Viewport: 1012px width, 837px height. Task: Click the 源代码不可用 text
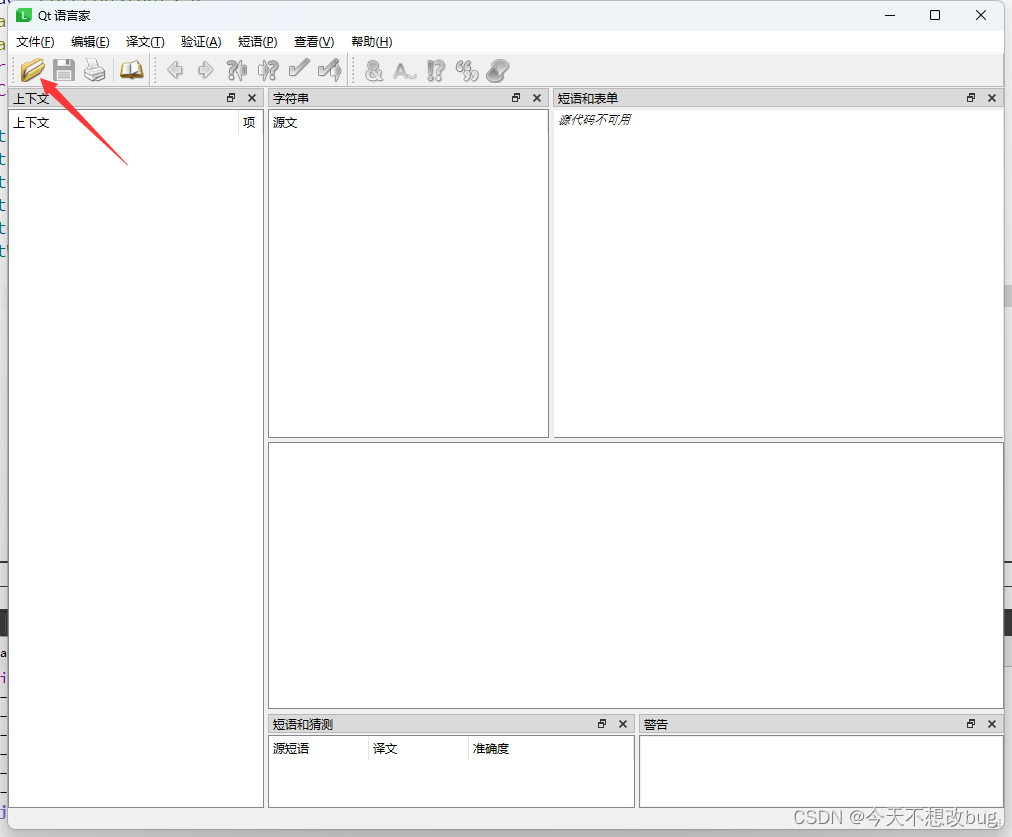pyautogui.click(x=594, y=120)
